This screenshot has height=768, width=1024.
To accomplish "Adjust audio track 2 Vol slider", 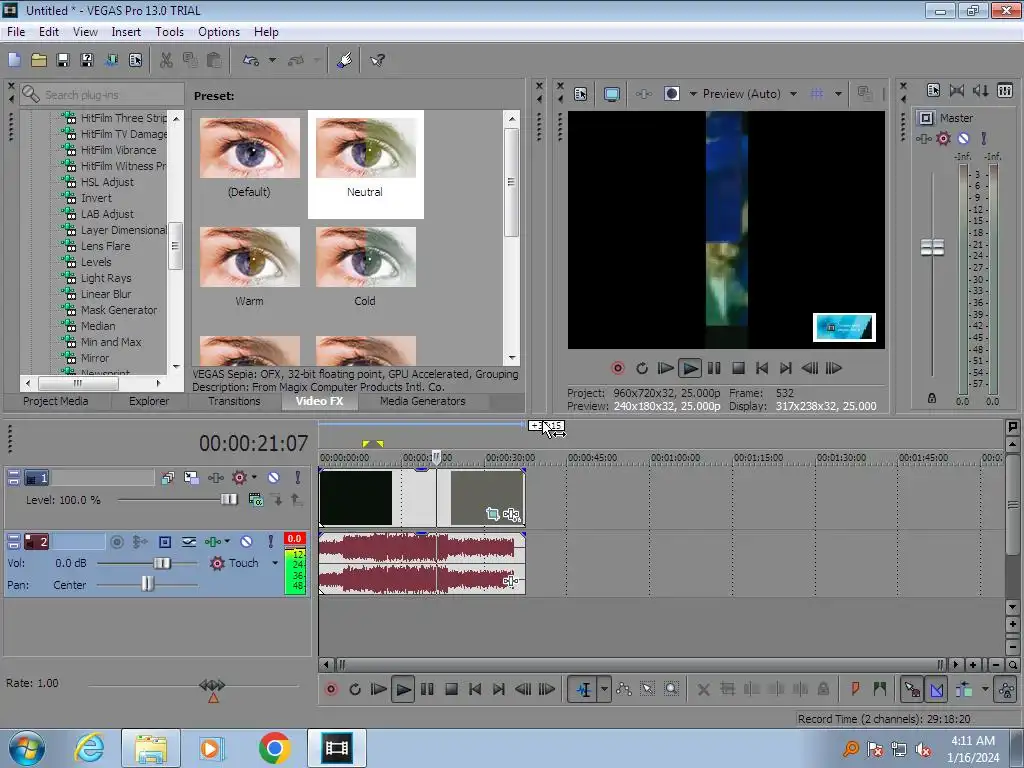I will pyautogui.click(x=162, y=563).
